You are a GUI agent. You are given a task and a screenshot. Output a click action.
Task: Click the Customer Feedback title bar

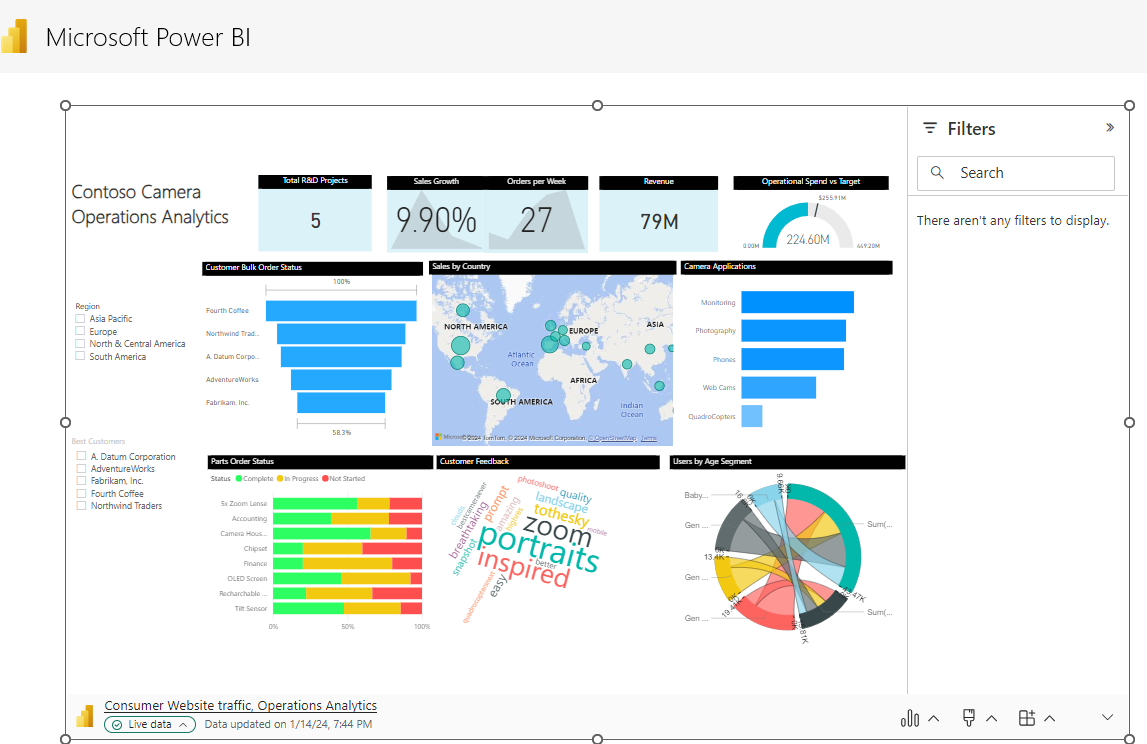coord(548,462)
